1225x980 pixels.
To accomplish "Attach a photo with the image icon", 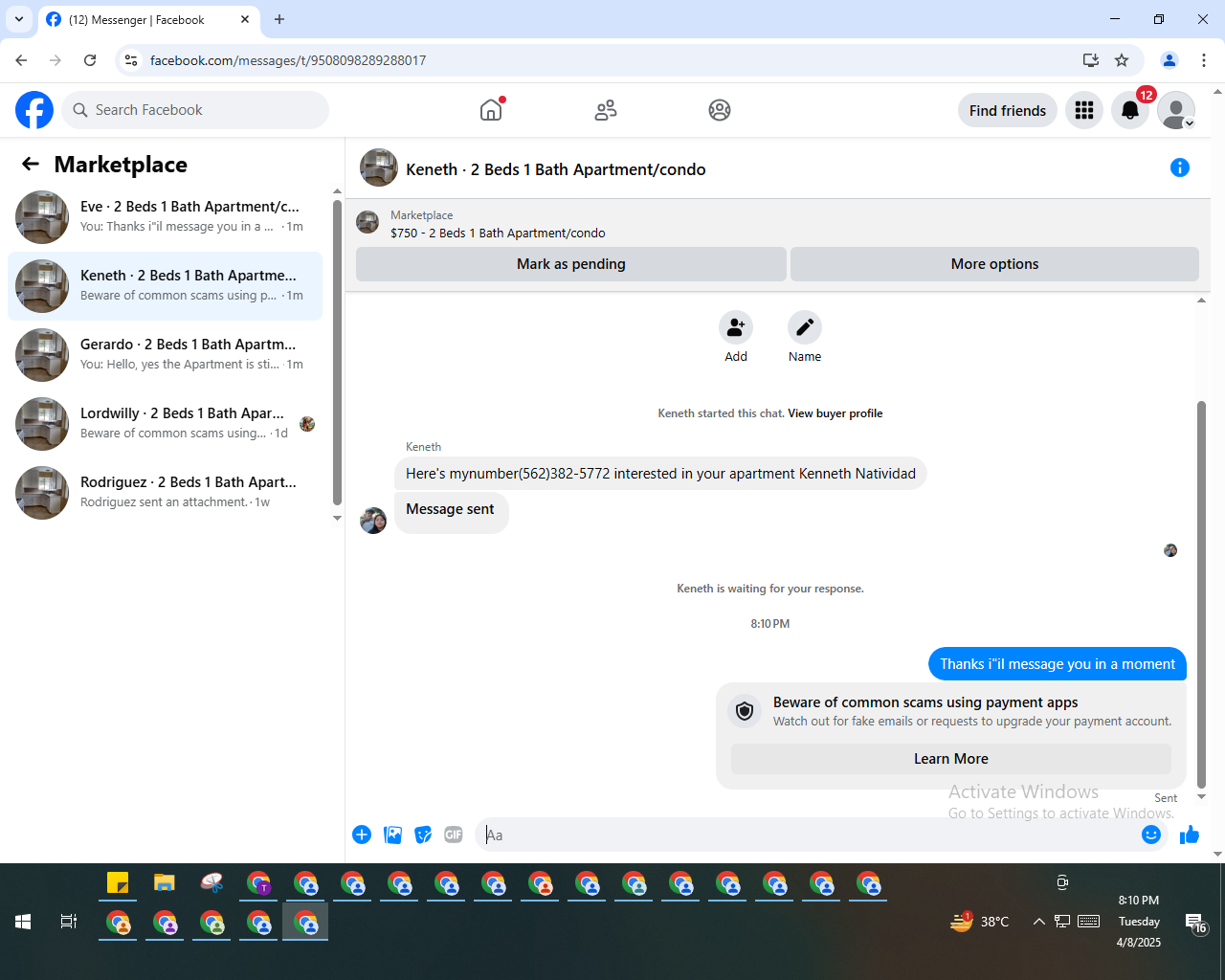I will tap(392, 835).
